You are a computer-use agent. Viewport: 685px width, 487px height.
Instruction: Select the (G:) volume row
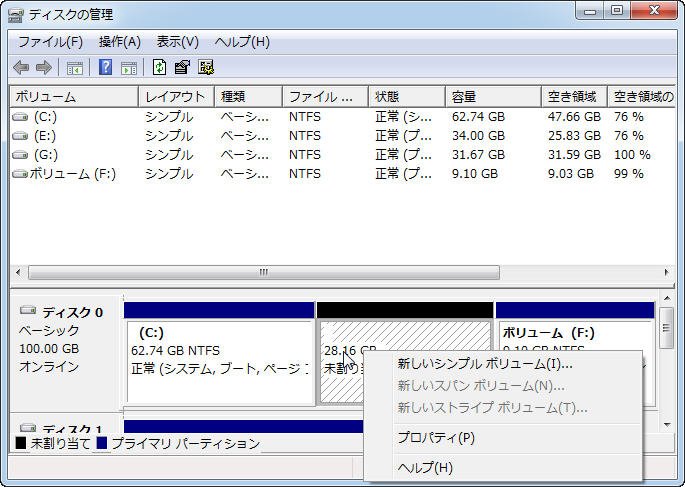click(x=342, y=155)
